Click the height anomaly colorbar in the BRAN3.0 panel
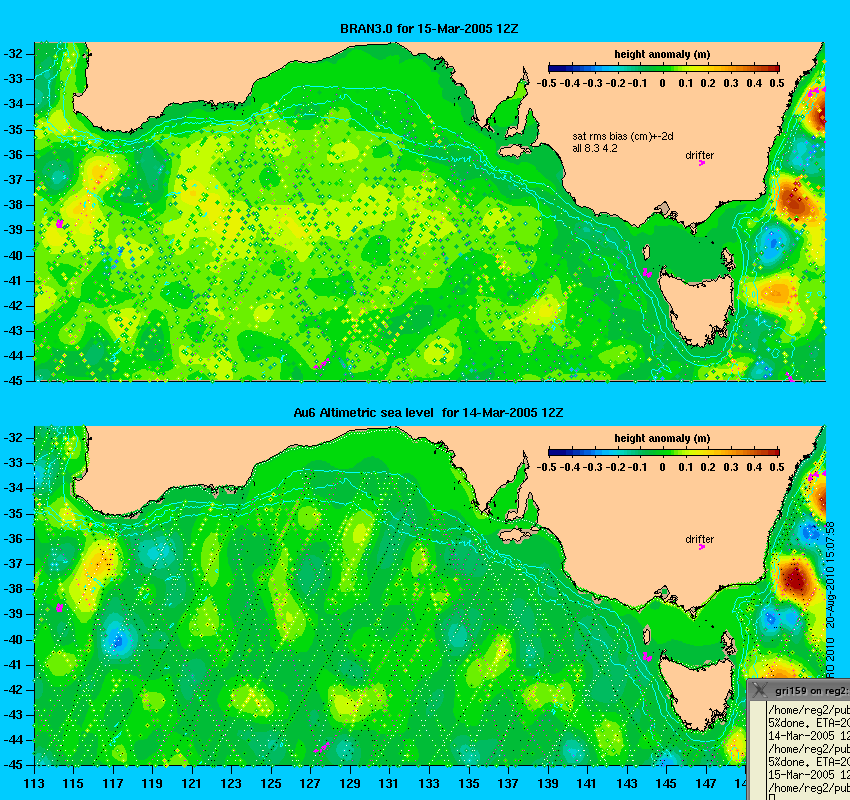 tap(664, 68)
